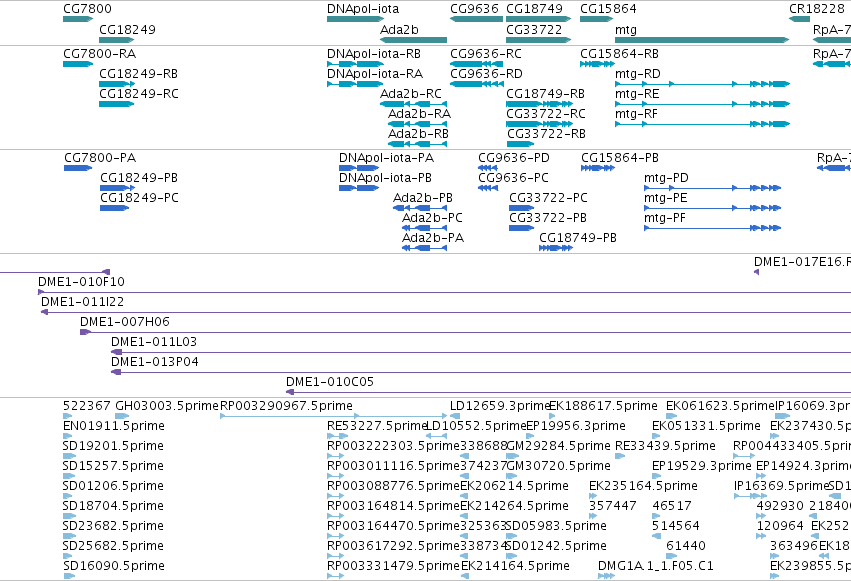Select transcript Ada2b-RC
This screenshot has width=851, height=581.
coord(411,94)
